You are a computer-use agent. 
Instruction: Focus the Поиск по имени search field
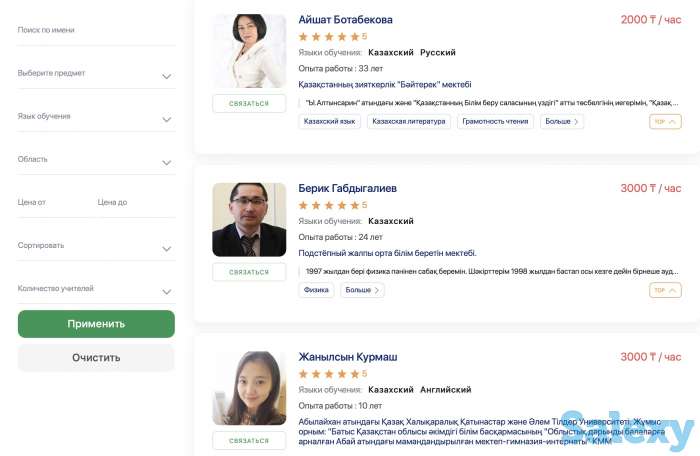pos(95,30)
